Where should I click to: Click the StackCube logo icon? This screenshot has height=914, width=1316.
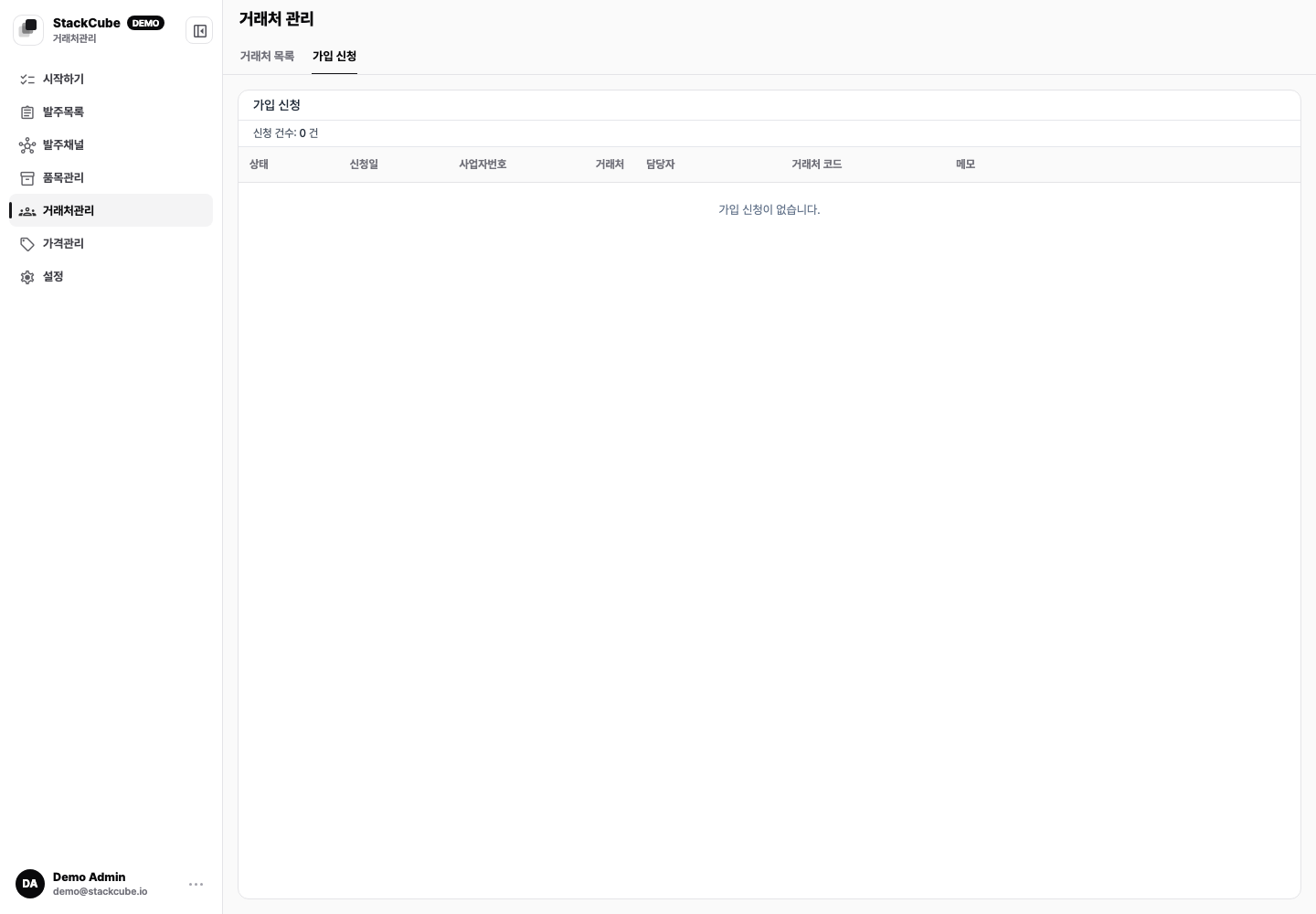pos(28,30)
